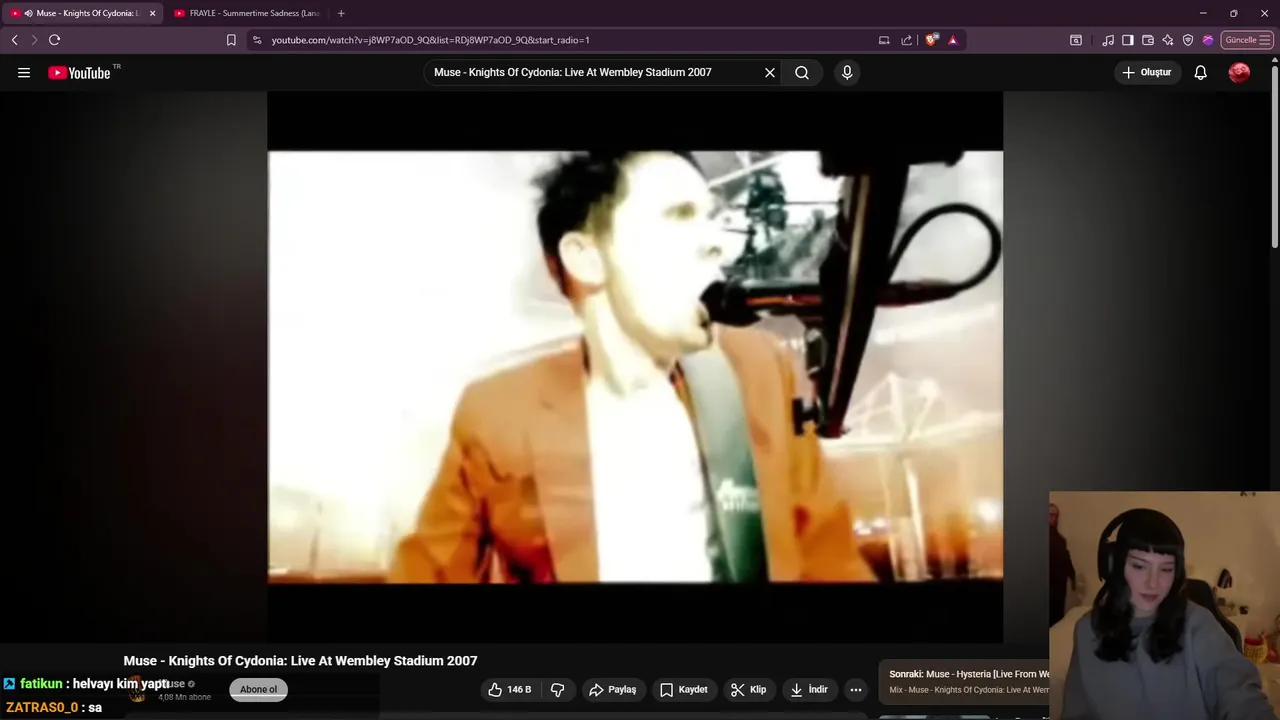The height and width of the screenshot is (720, 1280).
Task: Click the Güncelle update menu button
Action: [x=1247, y=40]
